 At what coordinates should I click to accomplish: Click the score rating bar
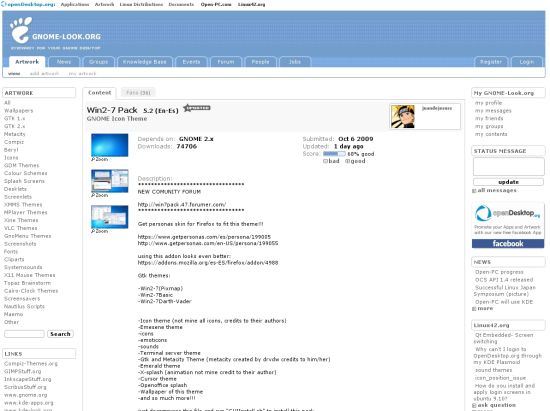pyautogui.click(x=334, y=154)
